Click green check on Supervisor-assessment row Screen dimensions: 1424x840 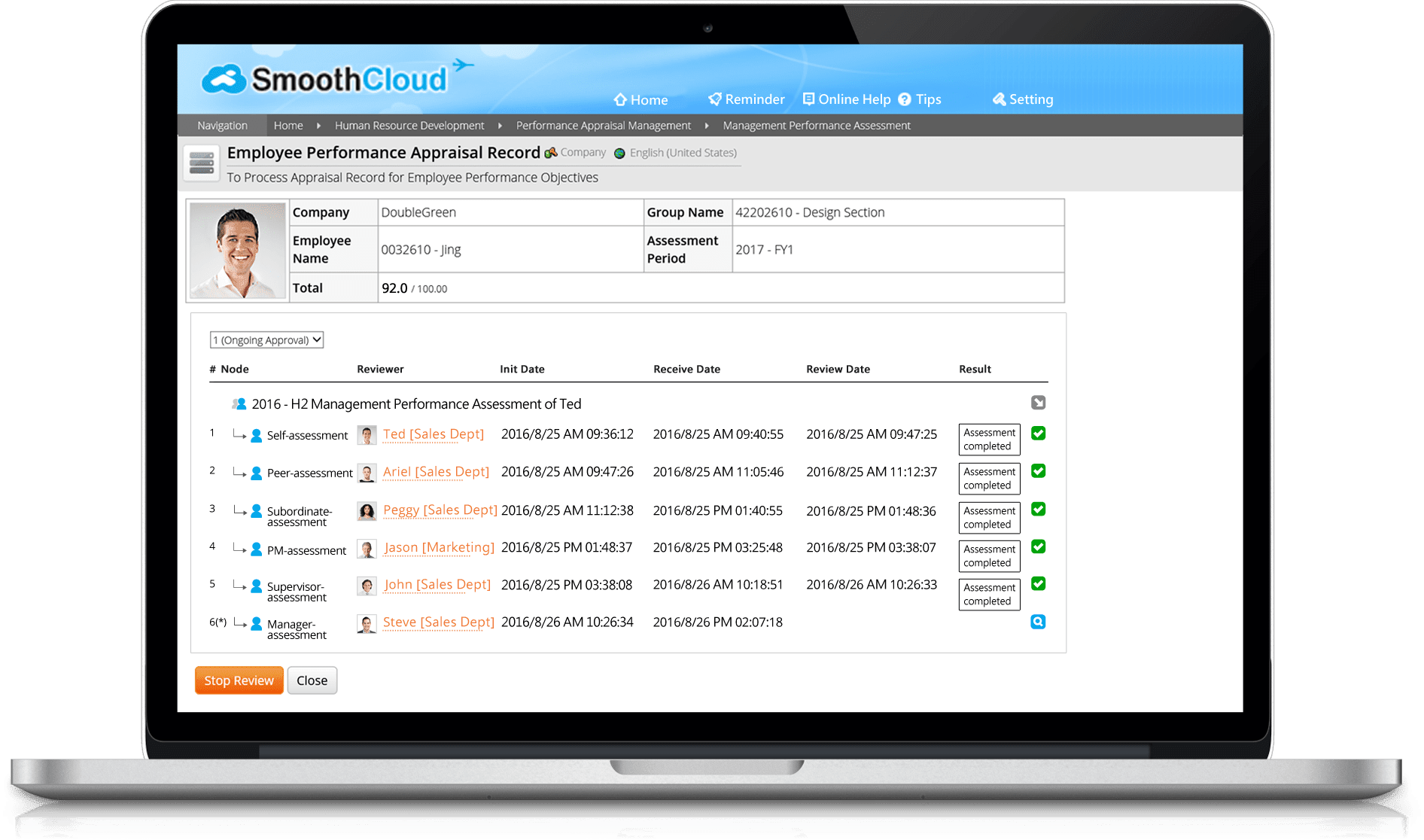[x=1038, y=584]
